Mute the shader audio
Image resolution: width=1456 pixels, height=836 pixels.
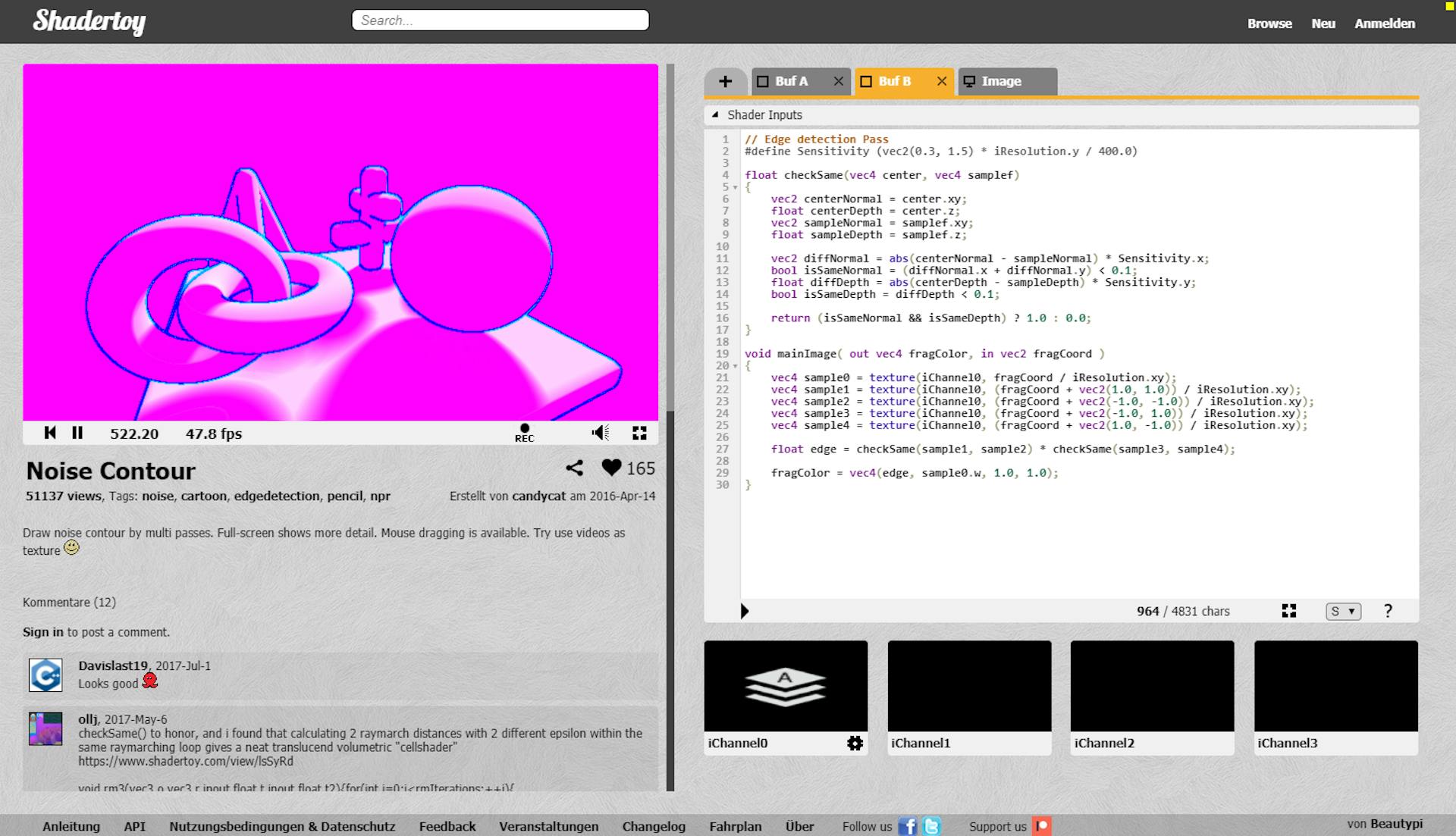pos(600,433)
